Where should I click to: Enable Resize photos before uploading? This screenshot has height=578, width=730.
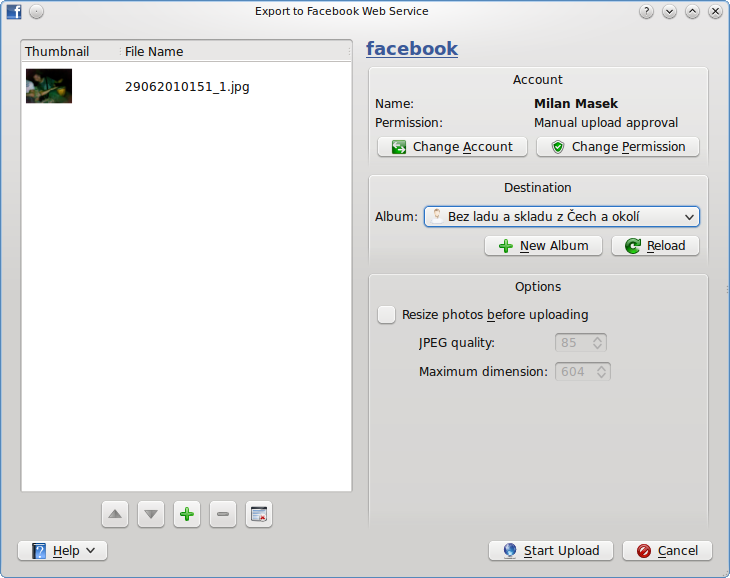386,315
